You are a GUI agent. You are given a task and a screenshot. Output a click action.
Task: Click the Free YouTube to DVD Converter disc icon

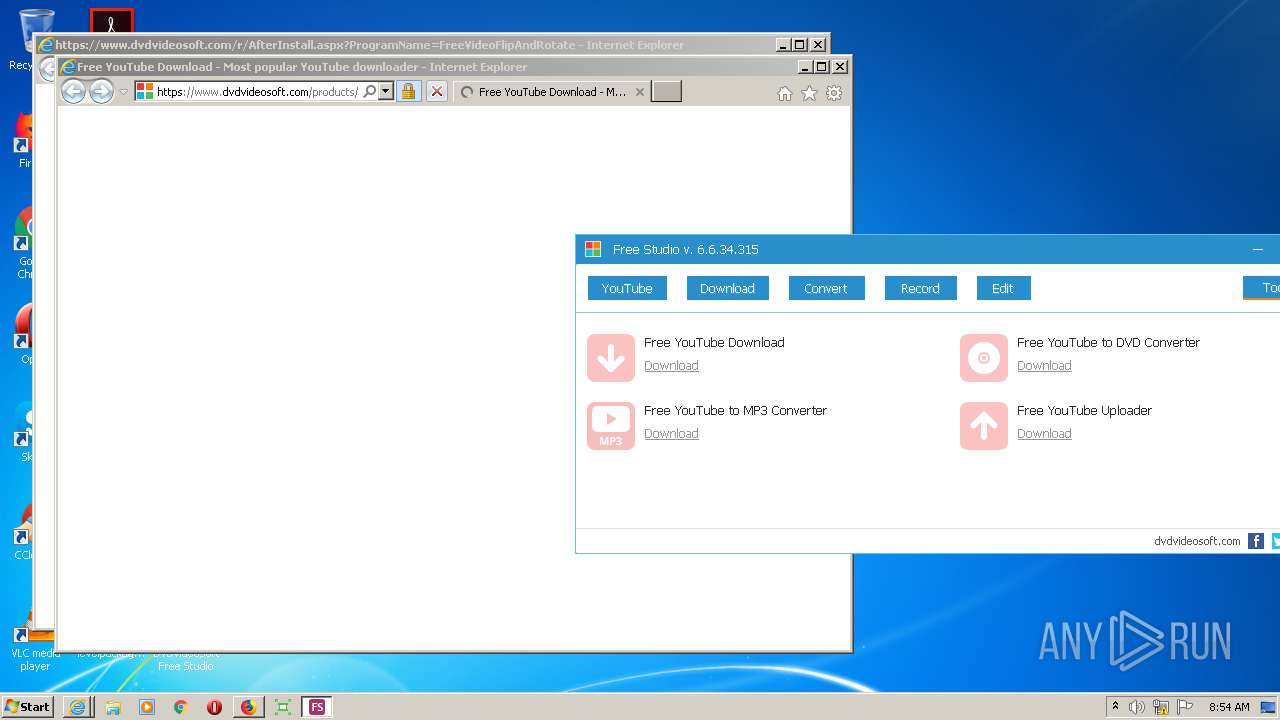[984, 358]
